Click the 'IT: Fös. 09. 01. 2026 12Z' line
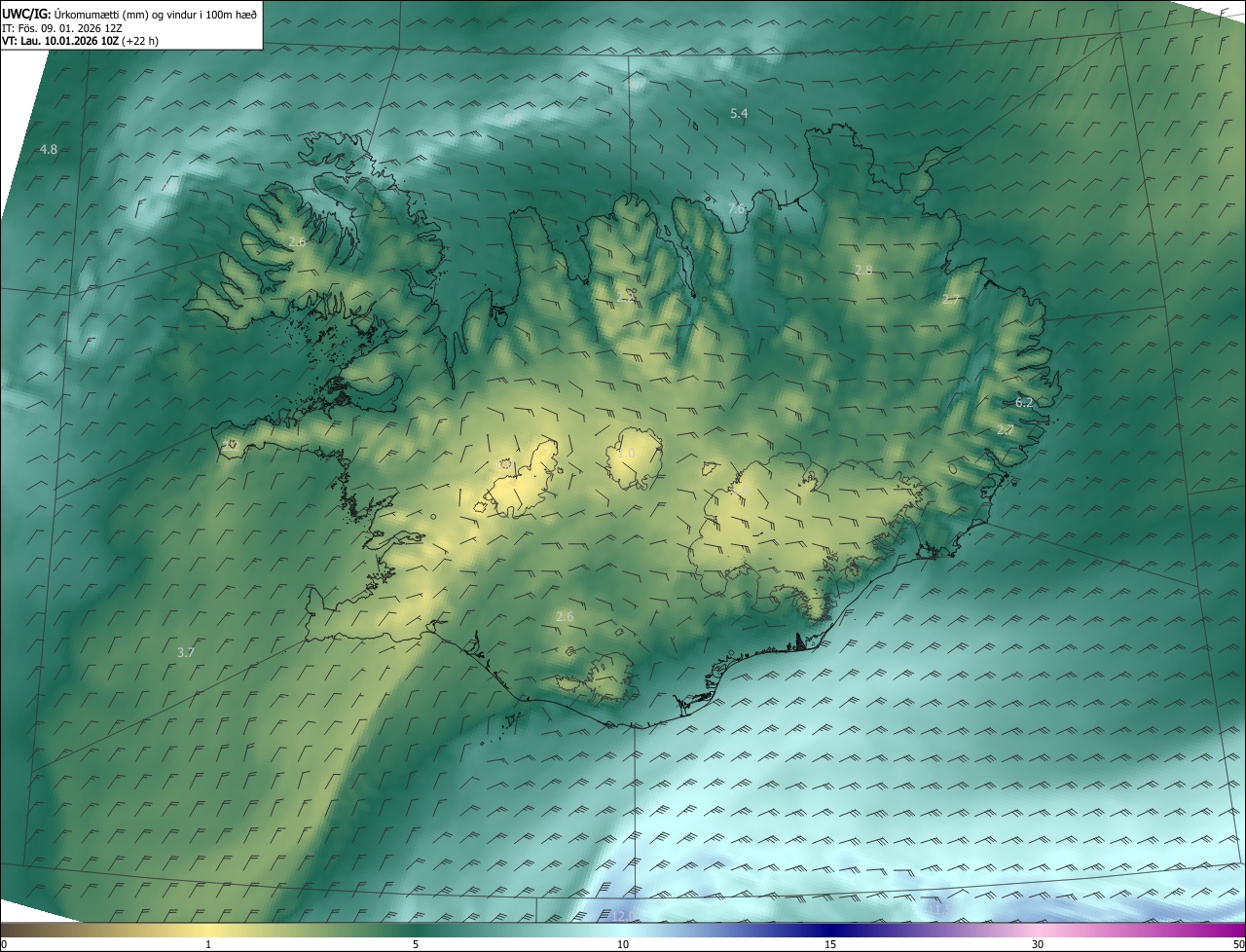This screenshot has width=1246, height=952. point(61,28)
